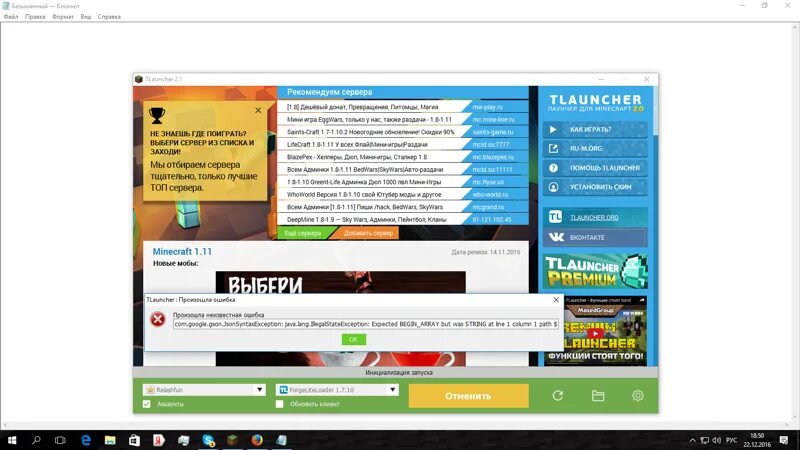Click the refresh icon in TLauncher bottom bar
This screenshot has width=800, height=450.
tap(558, 395)
